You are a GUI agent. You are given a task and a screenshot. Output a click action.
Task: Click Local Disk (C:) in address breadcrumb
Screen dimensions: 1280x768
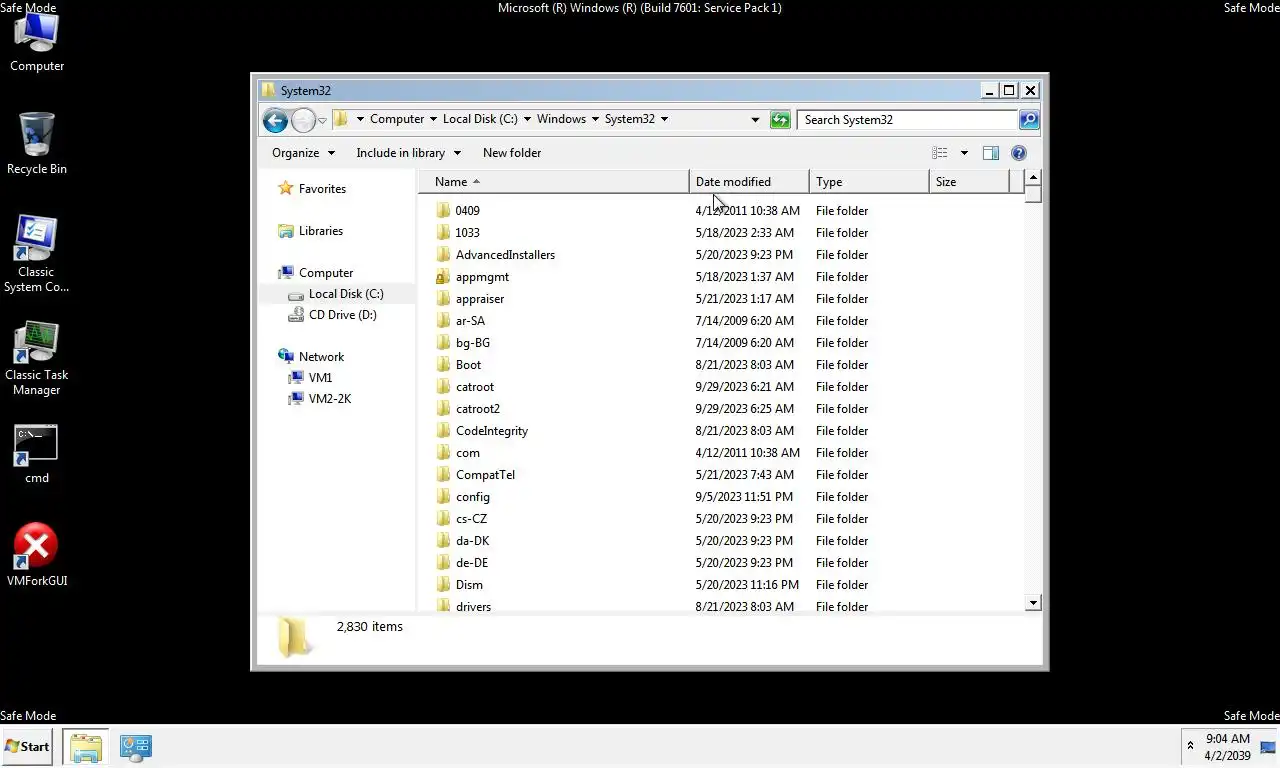pyautogui.click(x=480, y=119)
